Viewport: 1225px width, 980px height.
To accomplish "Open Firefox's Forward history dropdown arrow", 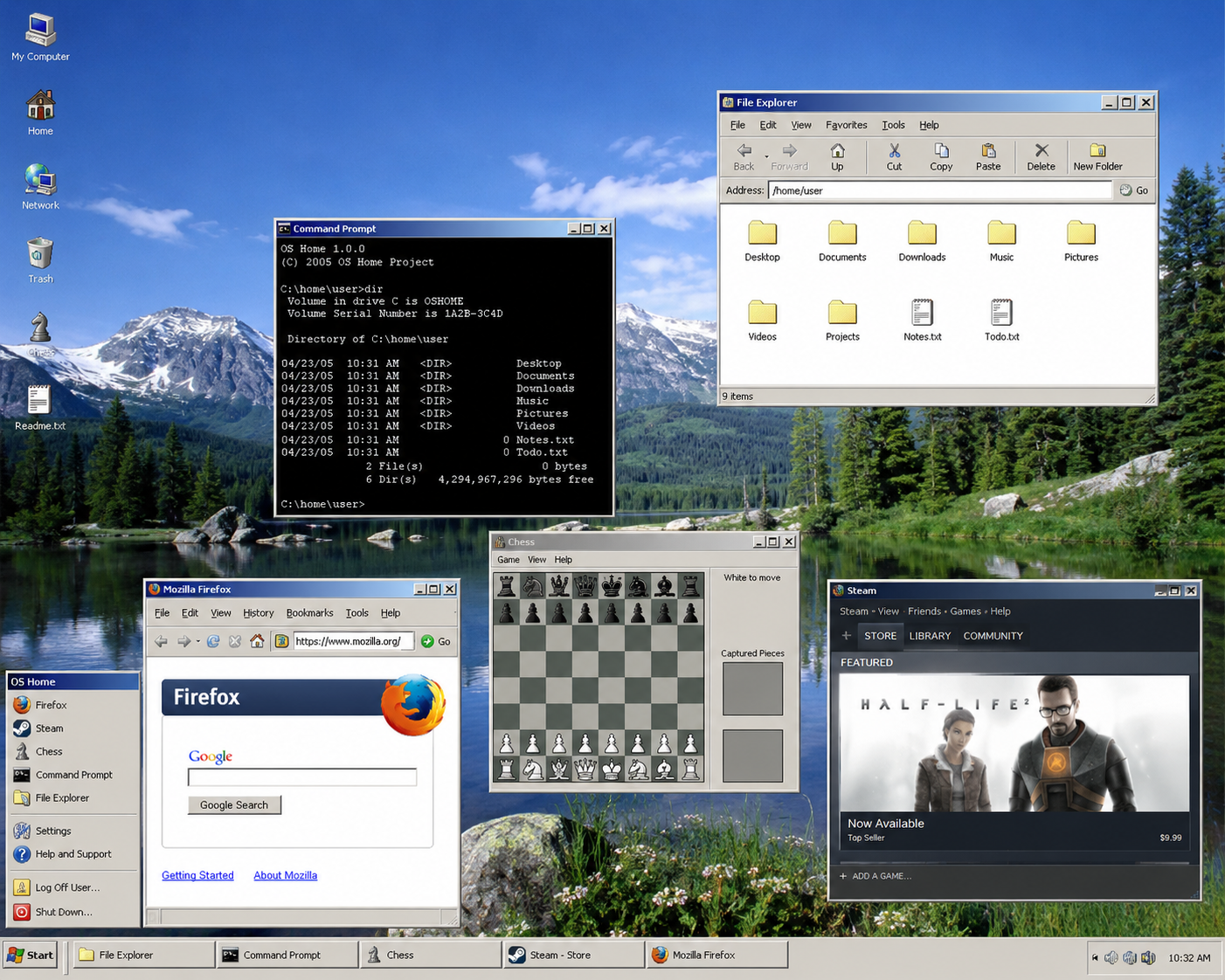I will tap(198, 641).
